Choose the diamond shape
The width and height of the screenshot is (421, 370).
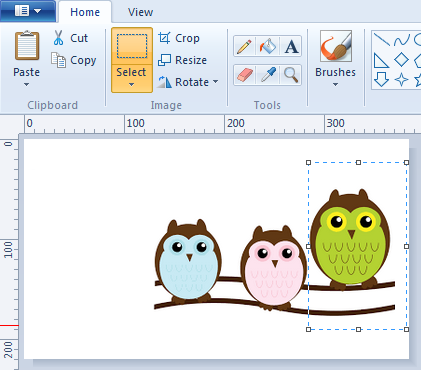point(401,60)
